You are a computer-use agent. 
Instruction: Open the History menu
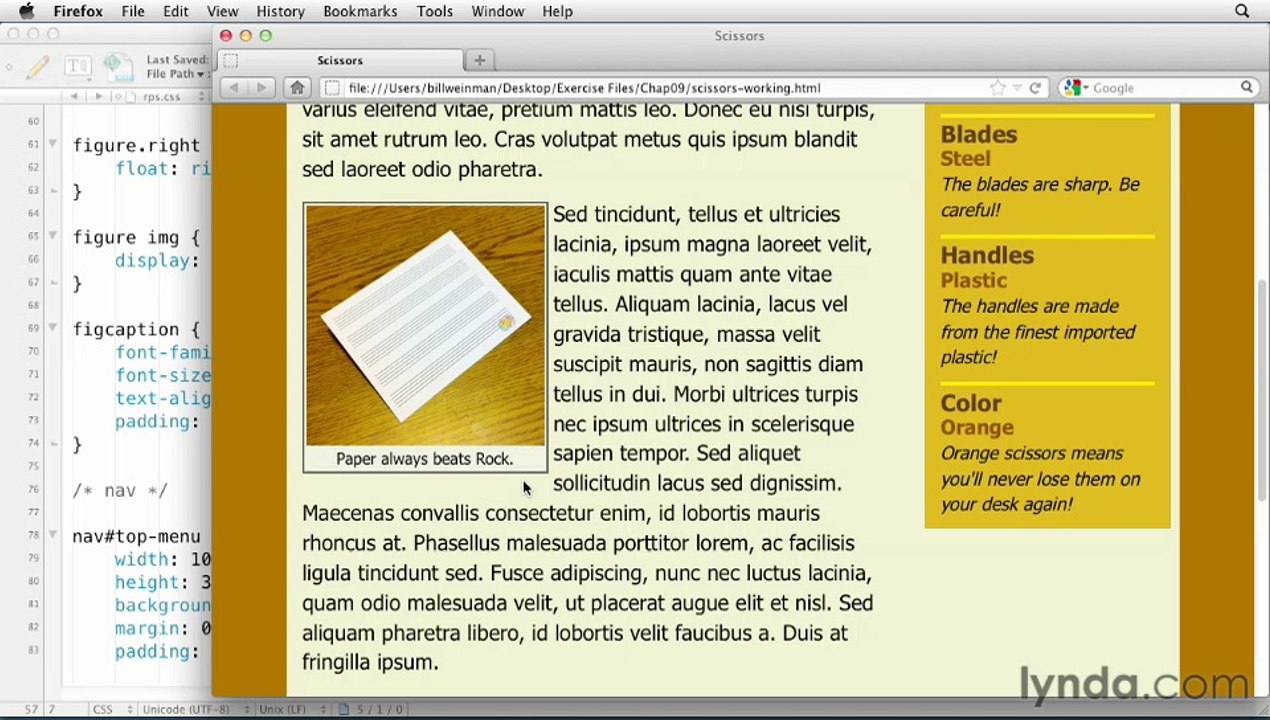click(280, 11)
